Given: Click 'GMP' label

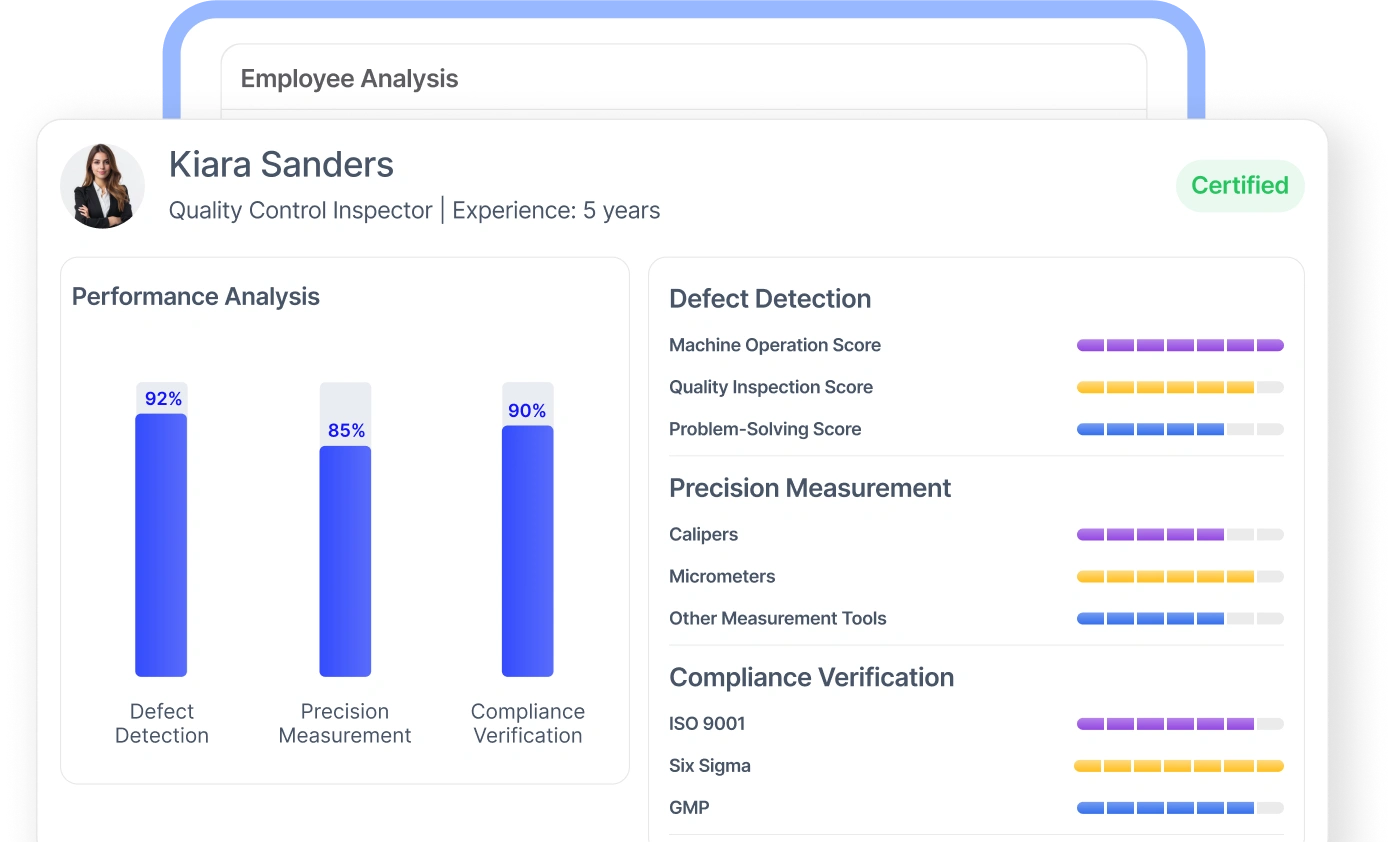Looking at the screenshot, I should point(689,807).
